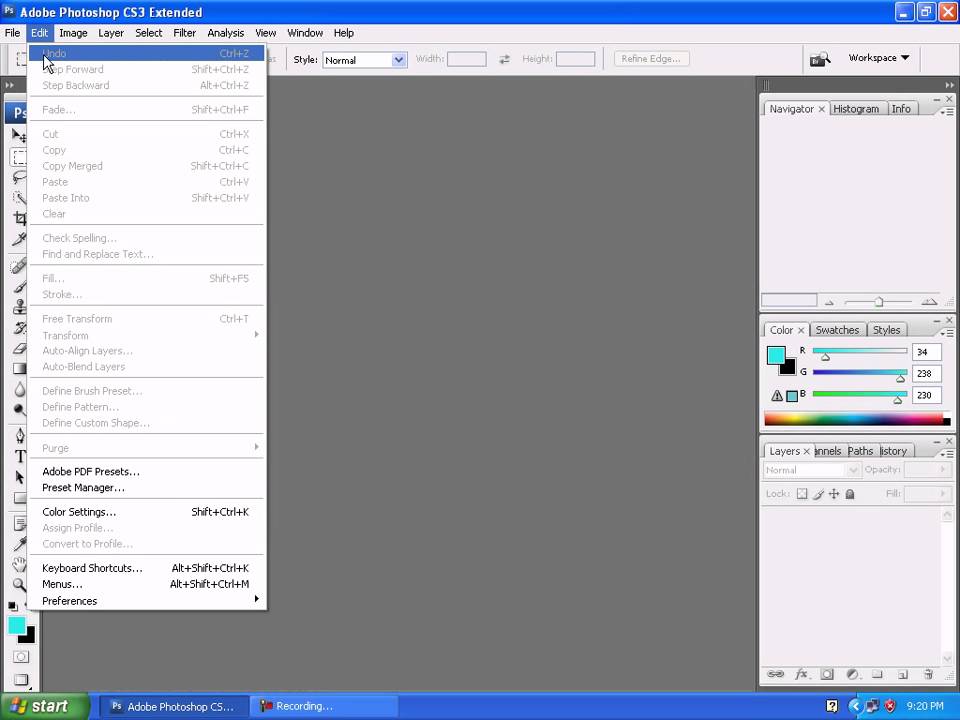Switch to the Histogram tab
Viewport: 960px width, 720px height.
856,108
